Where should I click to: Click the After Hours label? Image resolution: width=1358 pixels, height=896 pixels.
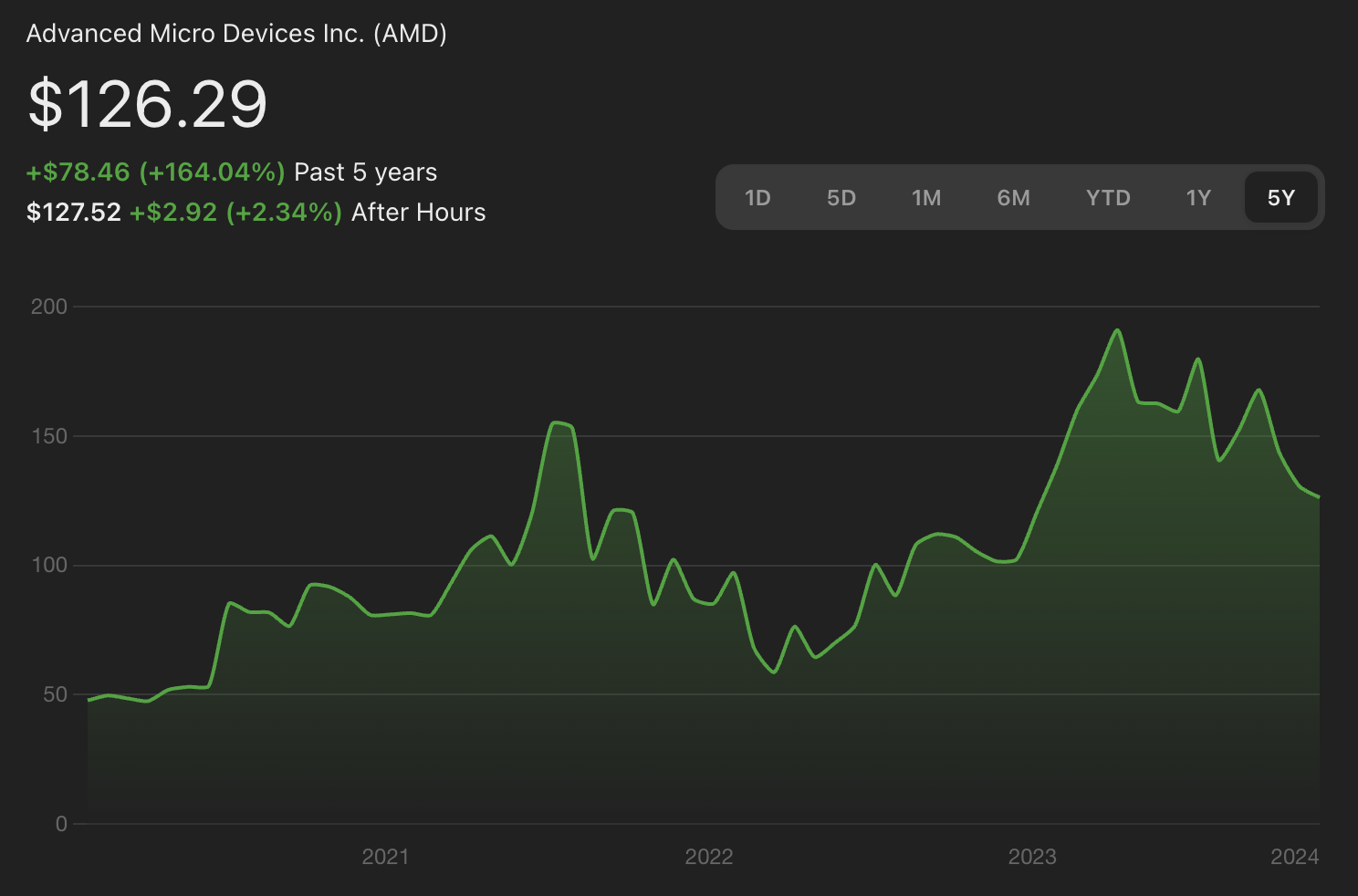[x=419, y=213]
